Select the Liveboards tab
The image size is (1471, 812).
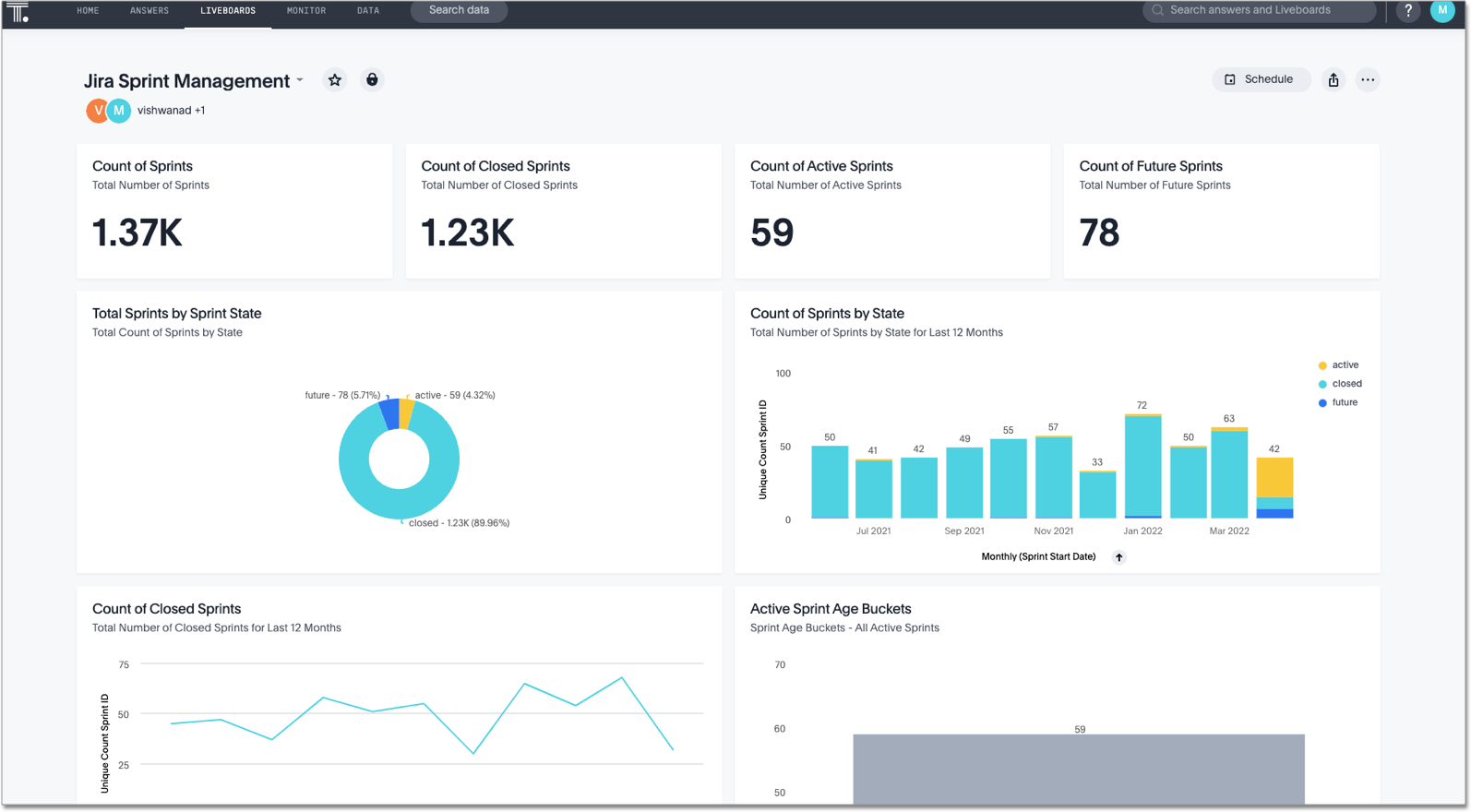pyautogui.click(x=228, y=11)
